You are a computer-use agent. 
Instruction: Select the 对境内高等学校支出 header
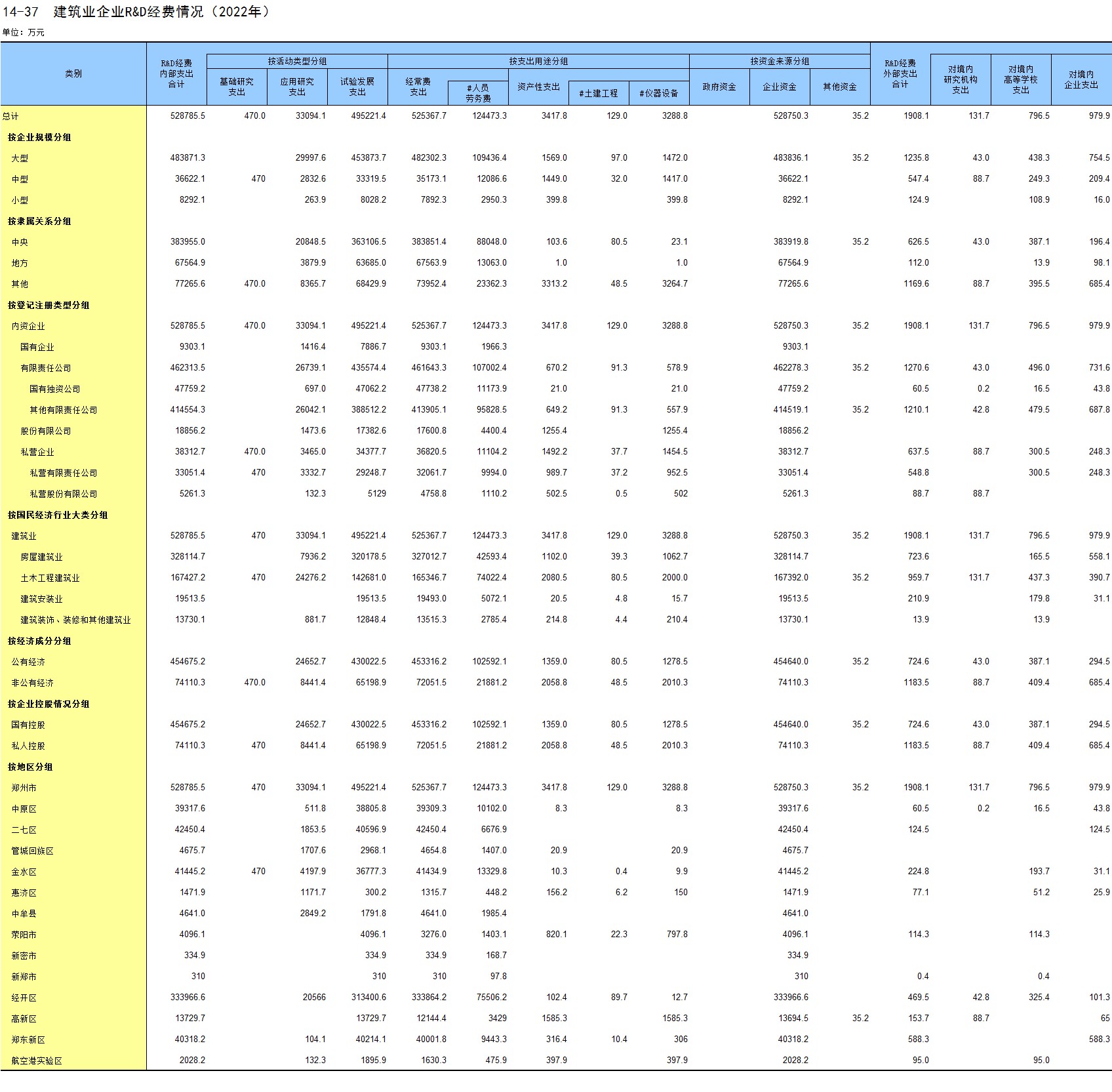(x=1021, y=79)
